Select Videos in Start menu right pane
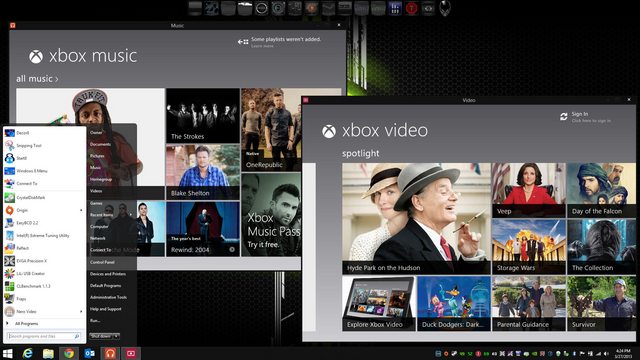The image size is (640, 360). (96, 191)
